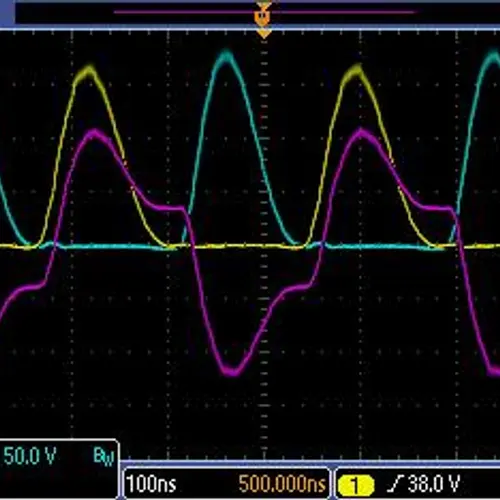Open the 100ns timebase setting
The height and width of the screenshot is (500, 500).
[152, 484]
